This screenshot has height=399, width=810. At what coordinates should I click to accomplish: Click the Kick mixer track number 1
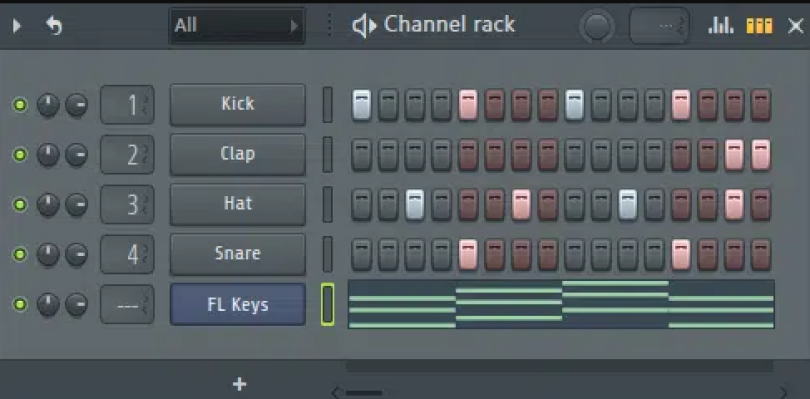127,105
